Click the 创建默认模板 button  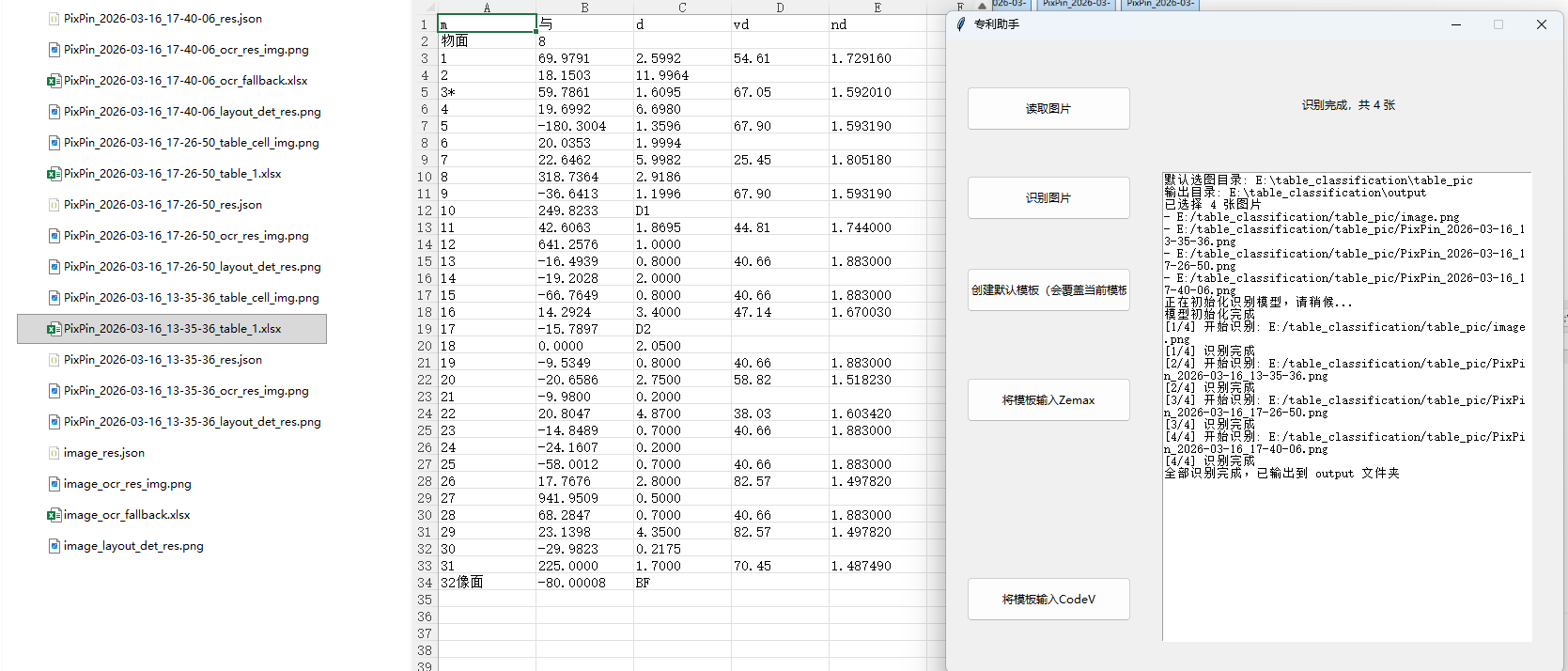1048,290
